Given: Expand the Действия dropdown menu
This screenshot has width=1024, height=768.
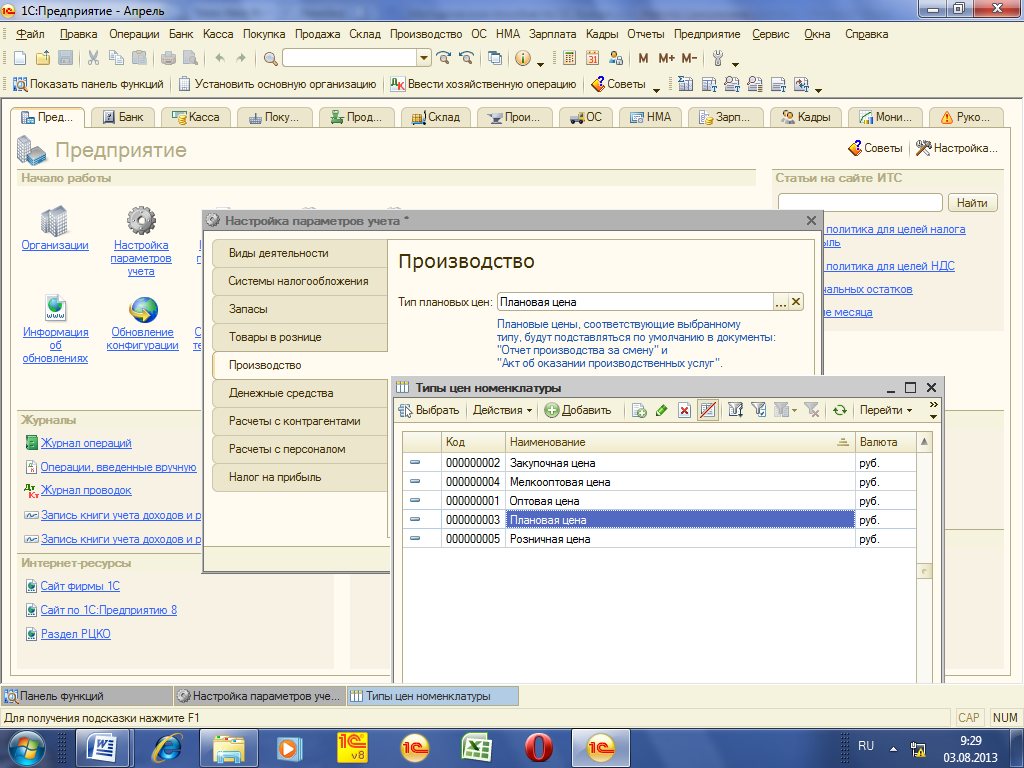Looking at the screenshot, I should (x=502, y=410).
